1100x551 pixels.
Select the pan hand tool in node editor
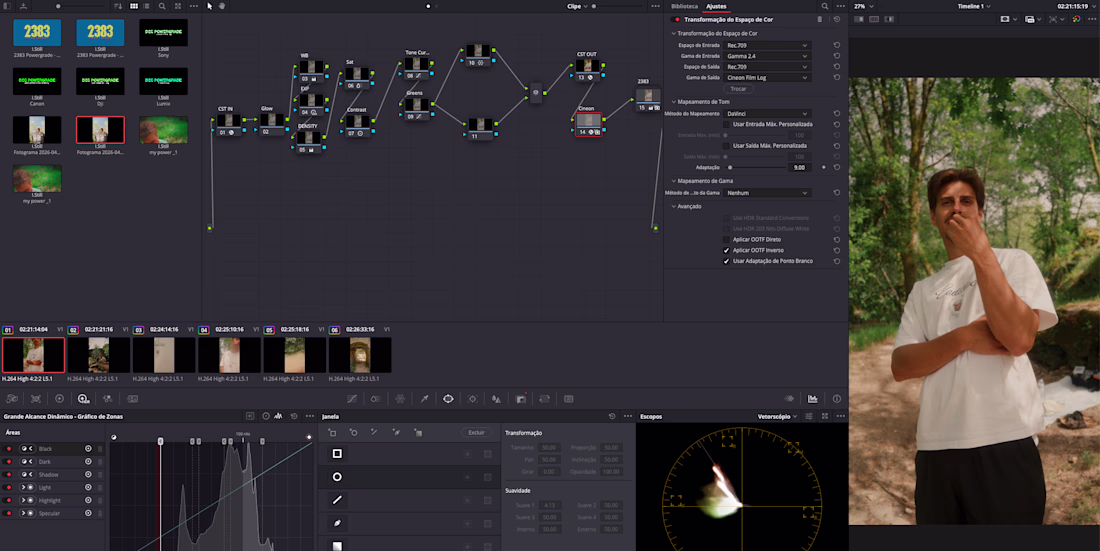(221, 6)
